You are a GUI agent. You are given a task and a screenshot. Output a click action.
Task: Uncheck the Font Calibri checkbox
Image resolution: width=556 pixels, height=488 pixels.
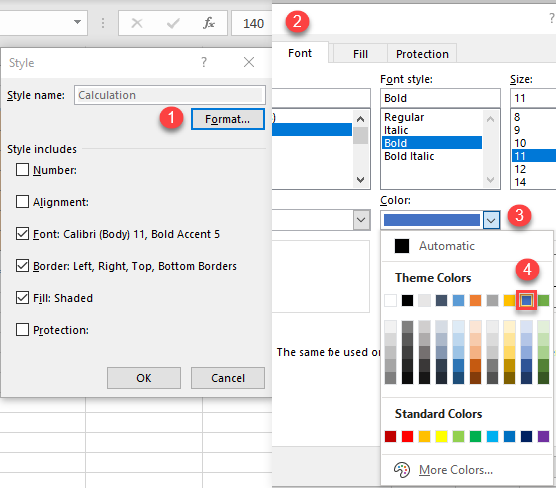22,234
